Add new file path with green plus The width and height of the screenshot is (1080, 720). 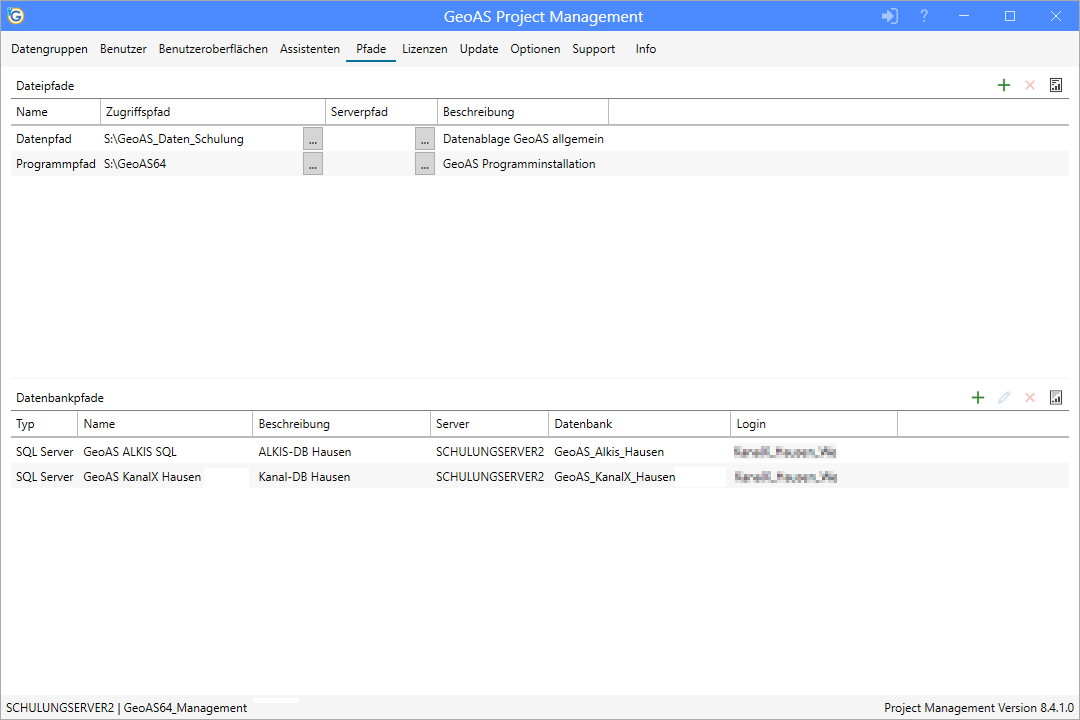click(1004, 86)
